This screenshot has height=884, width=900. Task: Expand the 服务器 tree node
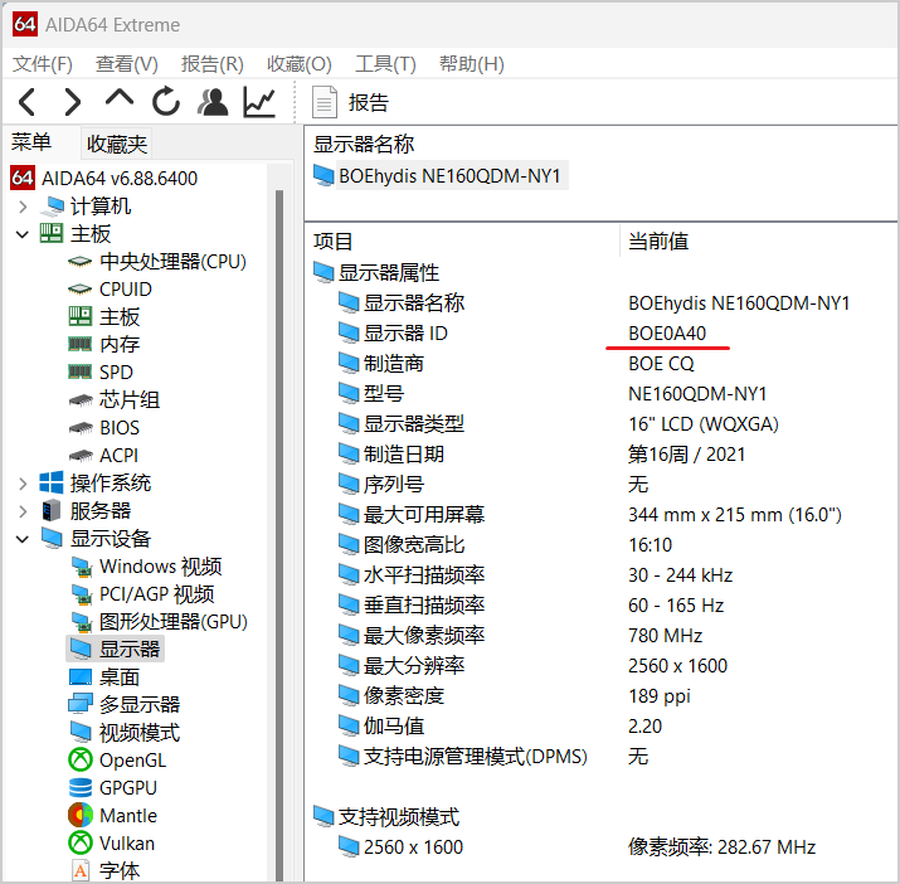(x=22, y=511)
